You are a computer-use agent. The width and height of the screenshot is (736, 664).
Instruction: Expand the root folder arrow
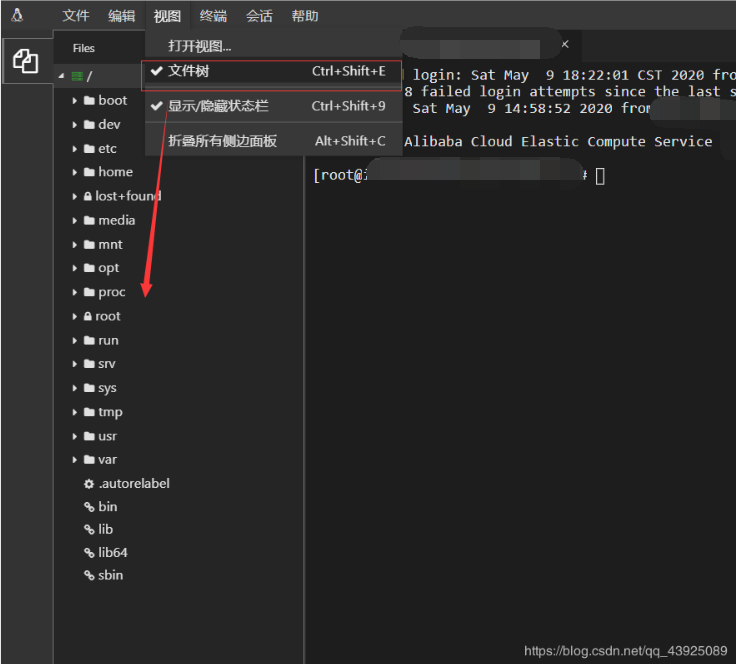(x=75, y=316)
